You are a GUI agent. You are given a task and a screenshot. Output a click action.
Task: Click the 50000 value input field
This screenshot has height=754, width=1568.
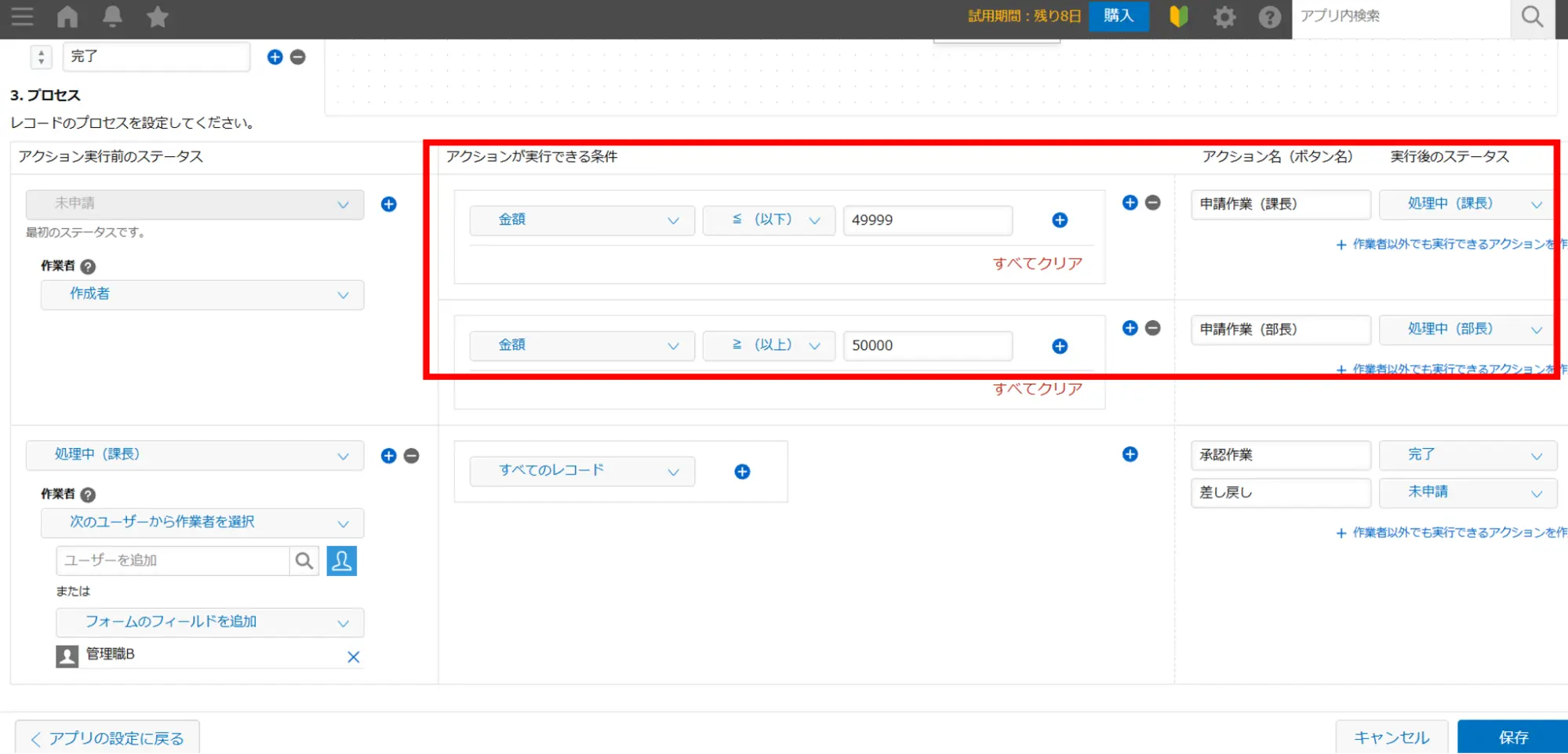(x=927, y=346)
